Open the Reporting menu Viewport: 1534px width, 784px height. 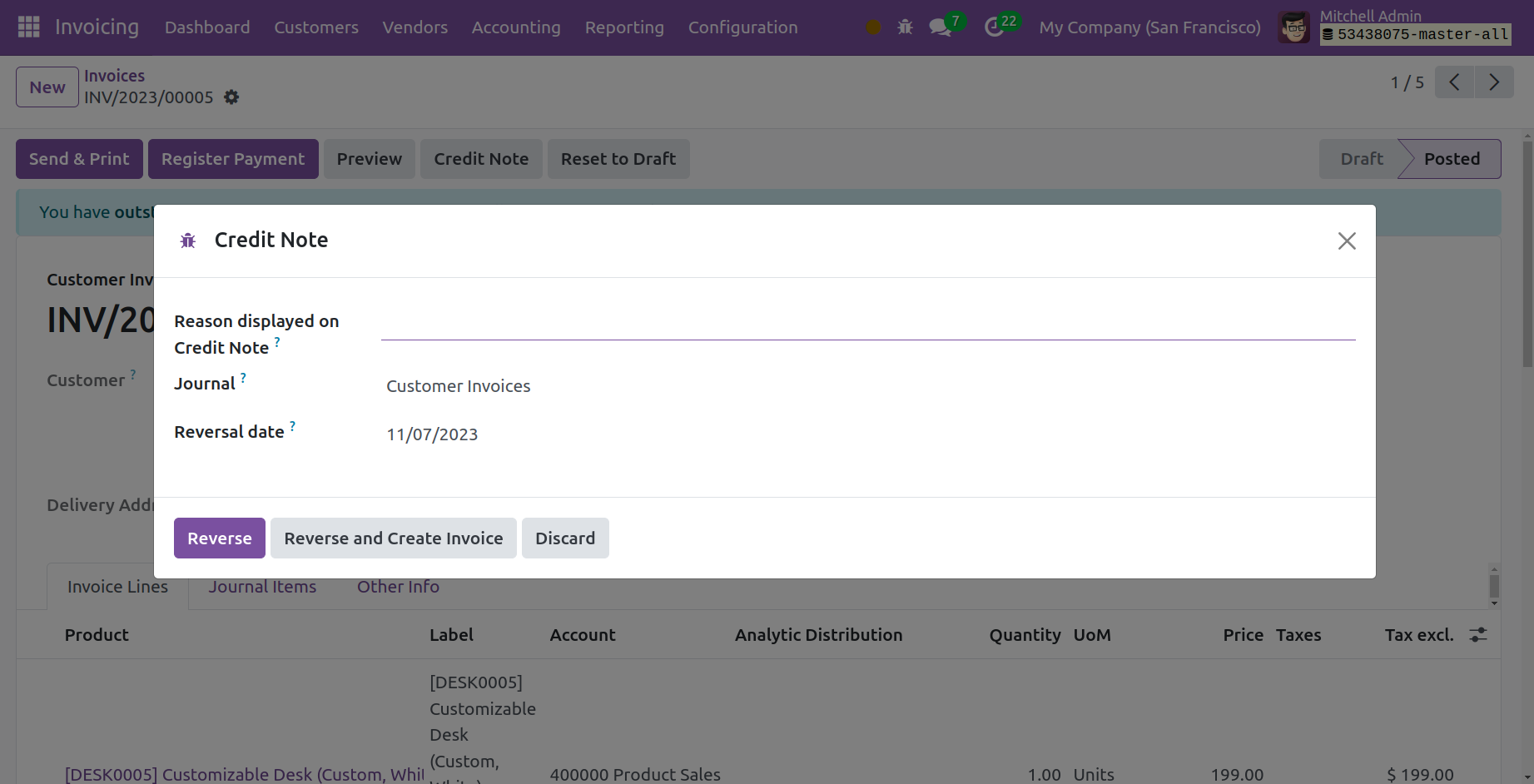(624, 27)
